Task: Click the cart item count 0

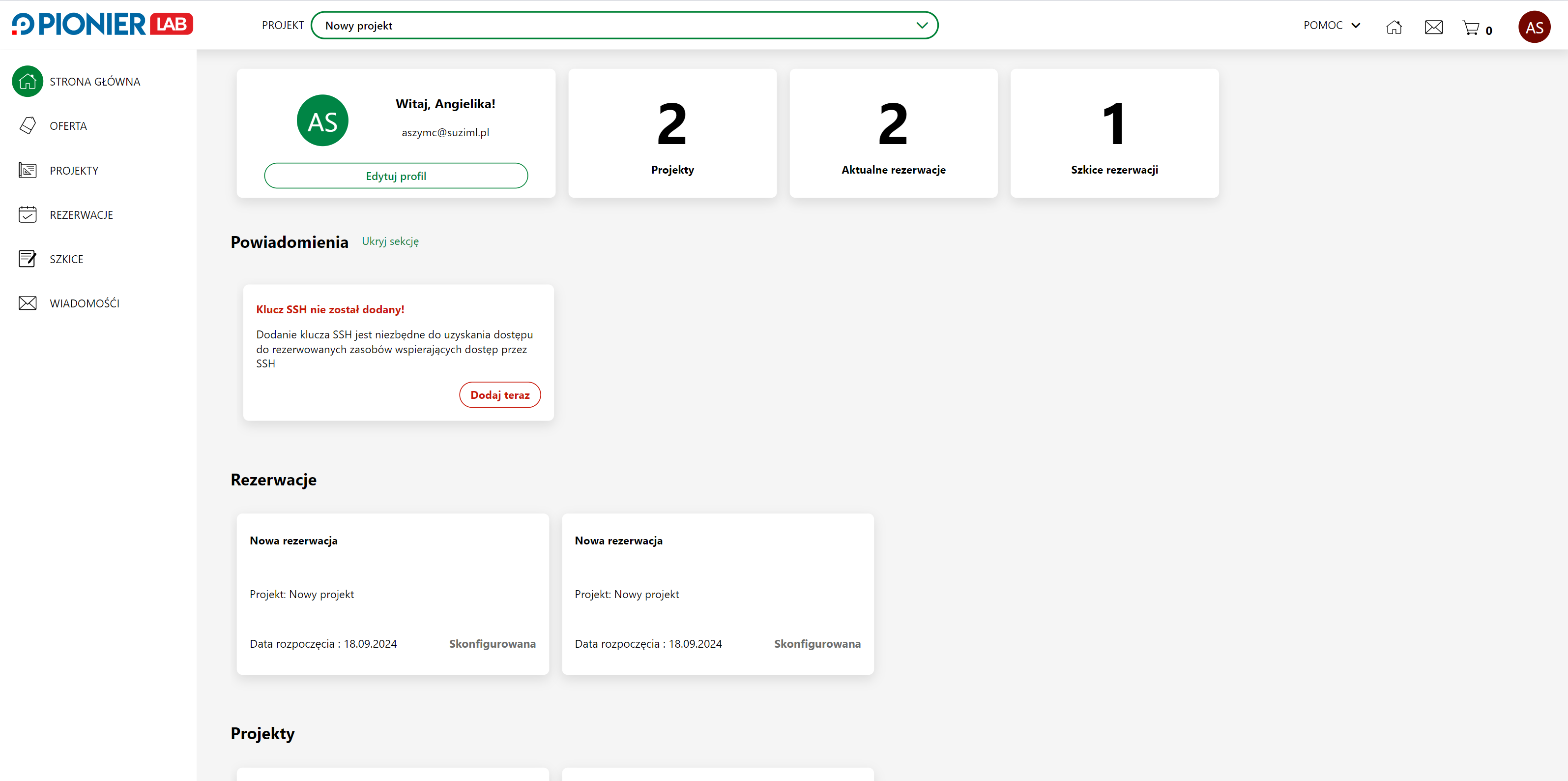Action: (x=1488, y=30)
